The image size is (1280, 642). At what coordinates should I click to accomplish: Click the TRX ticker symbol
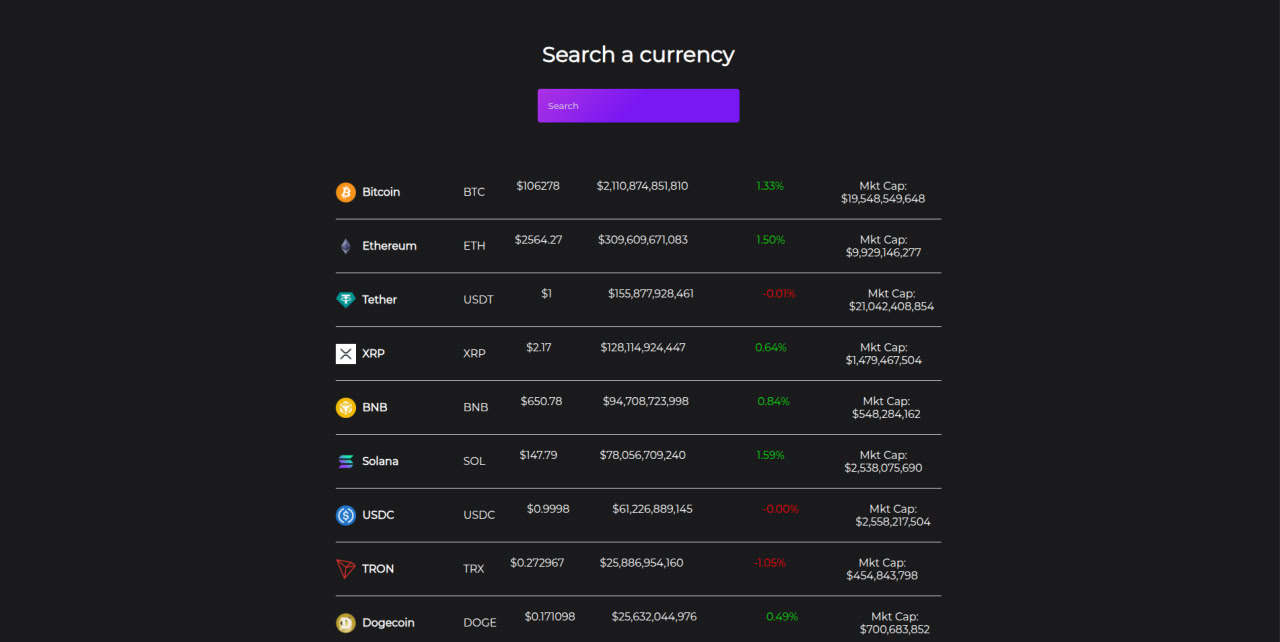[474, 569]
